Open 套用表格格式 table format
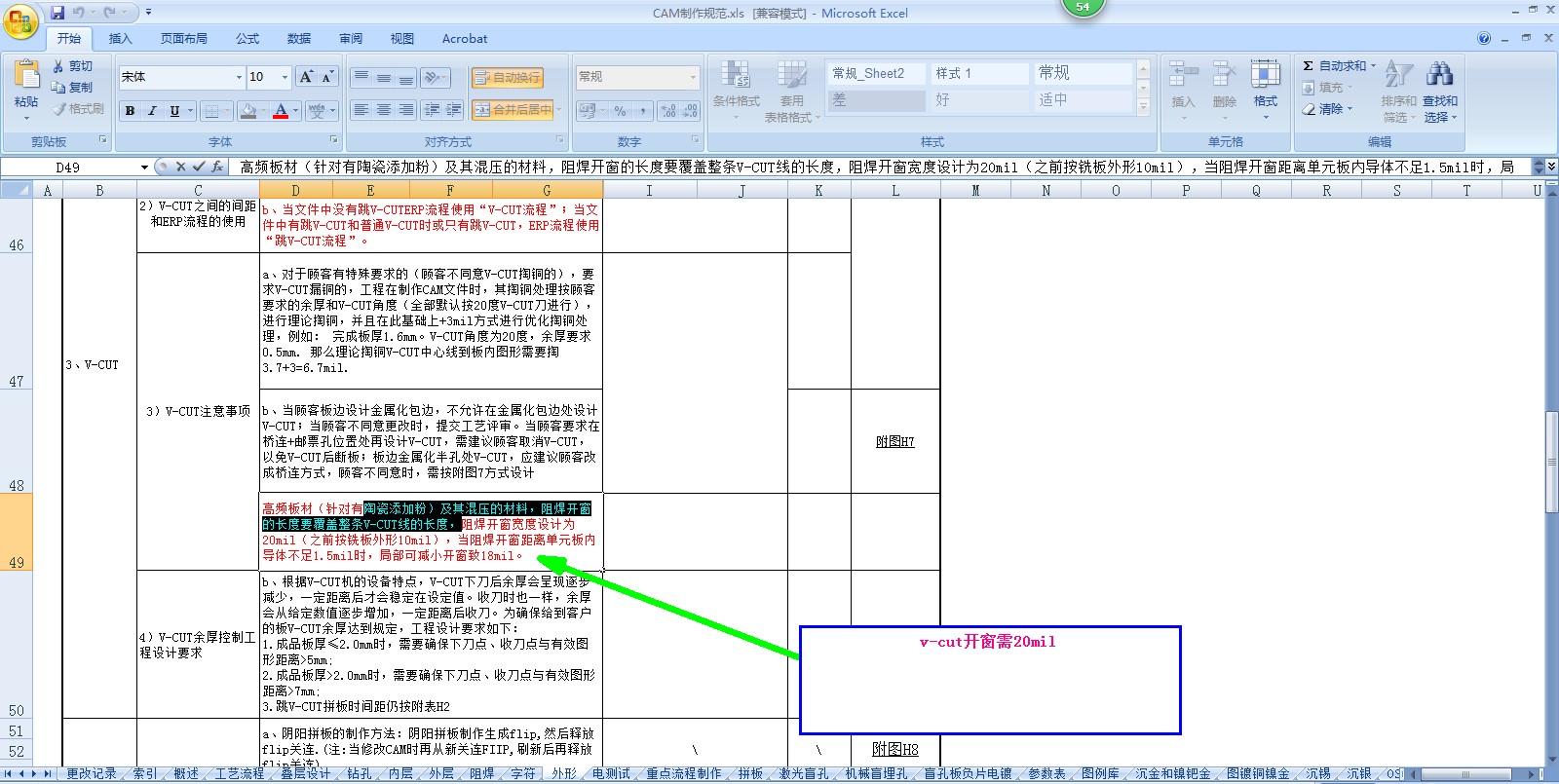The image size is (1559, 784). 792,90
